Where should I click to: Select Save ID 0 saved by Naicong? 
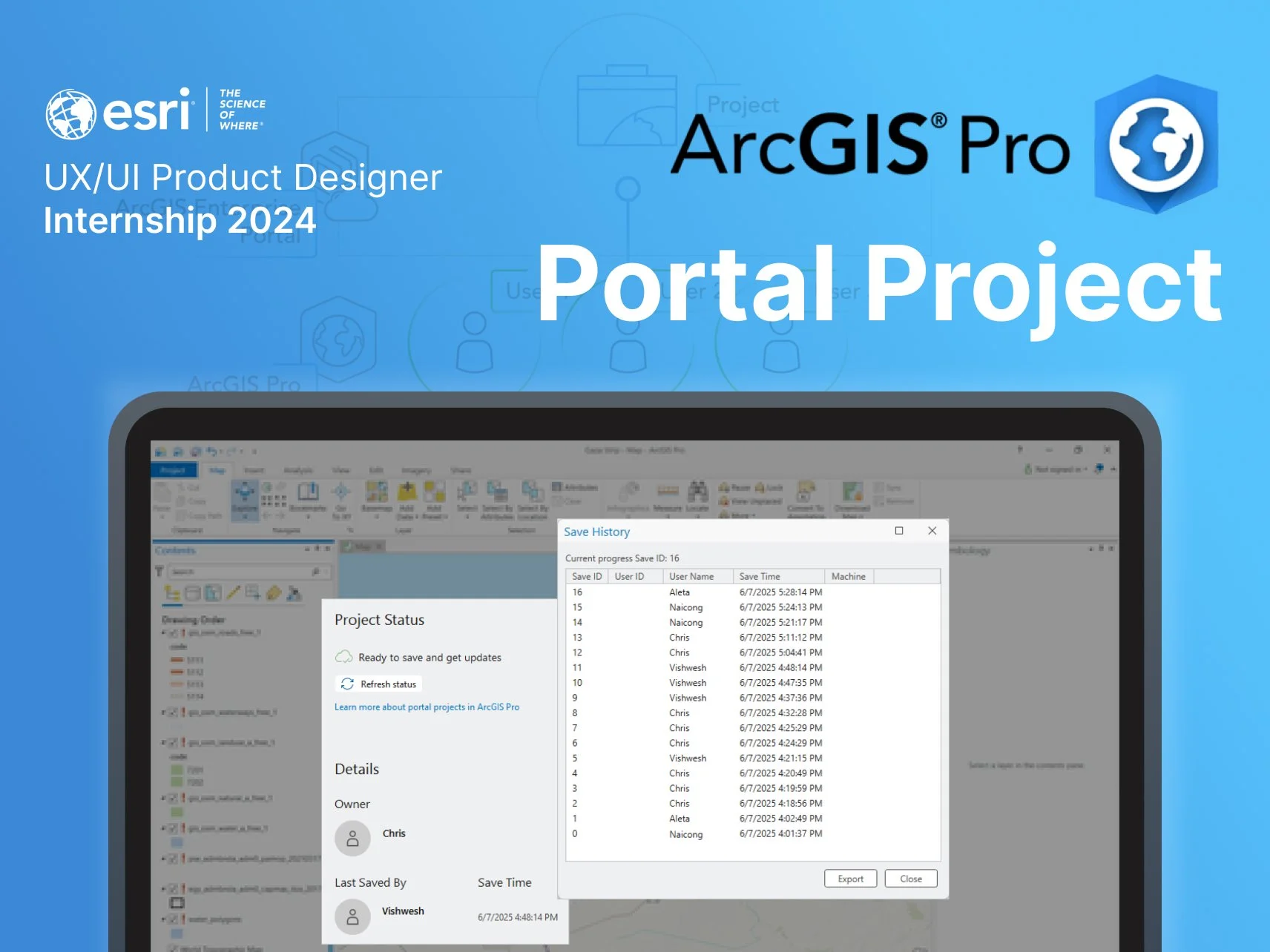753,834
